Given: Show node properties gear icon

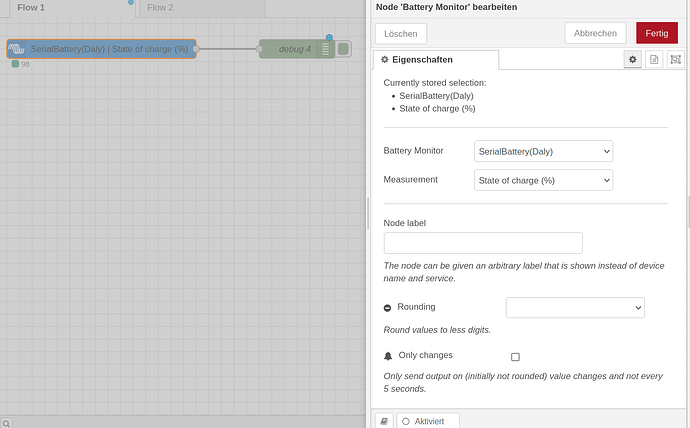Looking at the screenshot, I should pyautogui.click(x=632, y=59).
